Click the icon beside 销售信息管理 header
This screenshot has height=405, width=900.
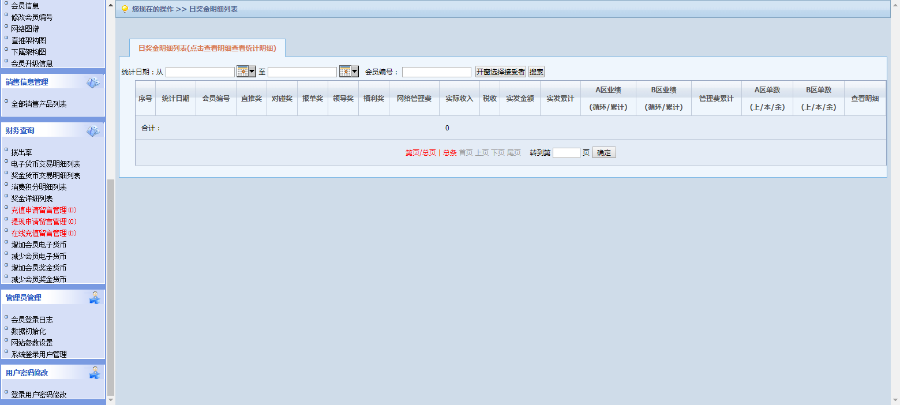click(x=92, y=83)
